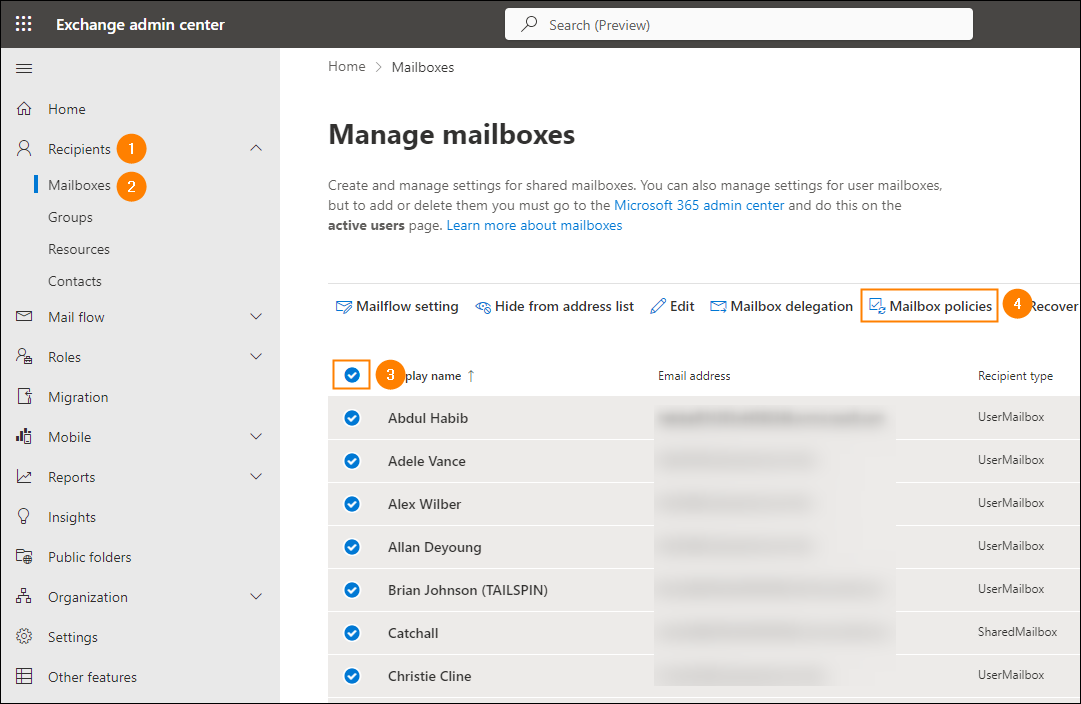Uncheck the checkbox next to Adele Vance
The height and width of the screenshot is (704, 1081).
click(x=352, y=461)
